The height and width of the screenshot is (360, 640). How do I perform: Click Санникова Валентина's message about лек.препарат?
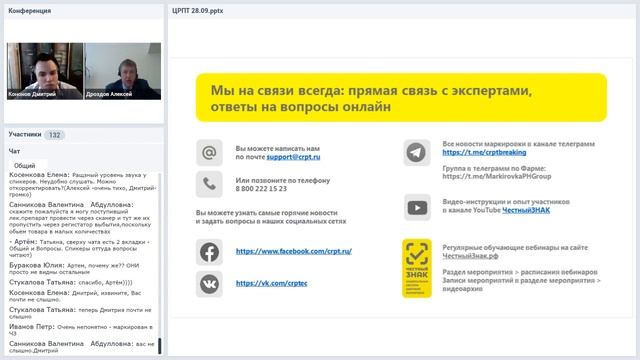[x=80, y=218]
